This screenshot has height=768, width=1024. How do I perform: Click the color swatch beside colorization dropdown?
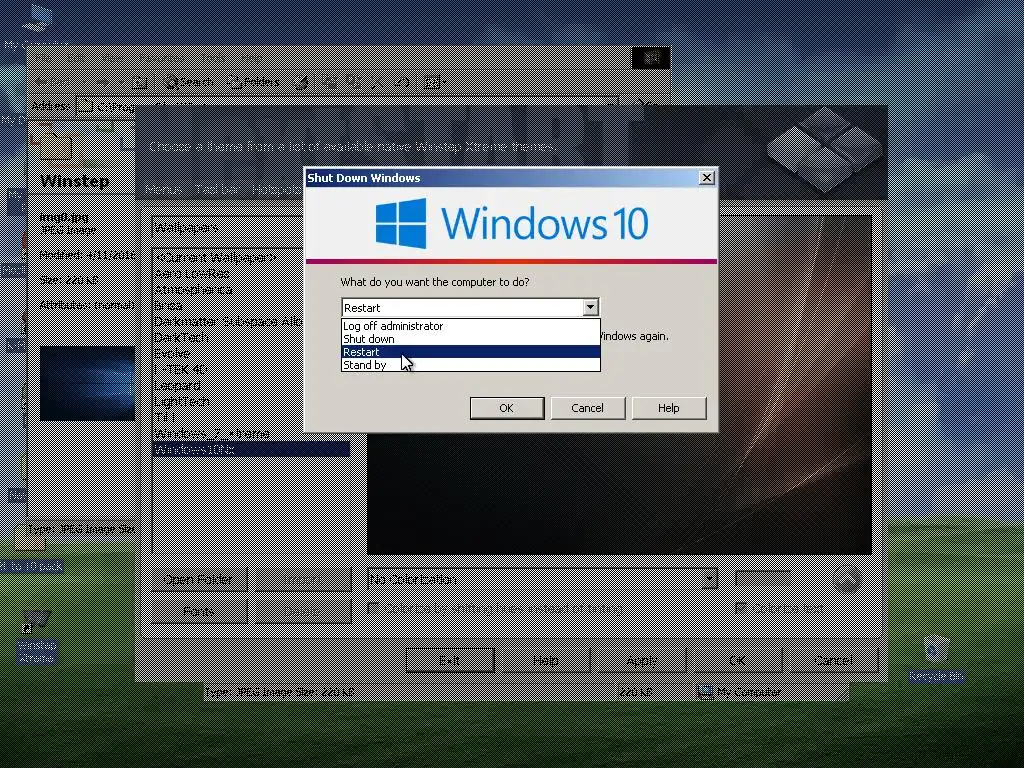[763, 579]
